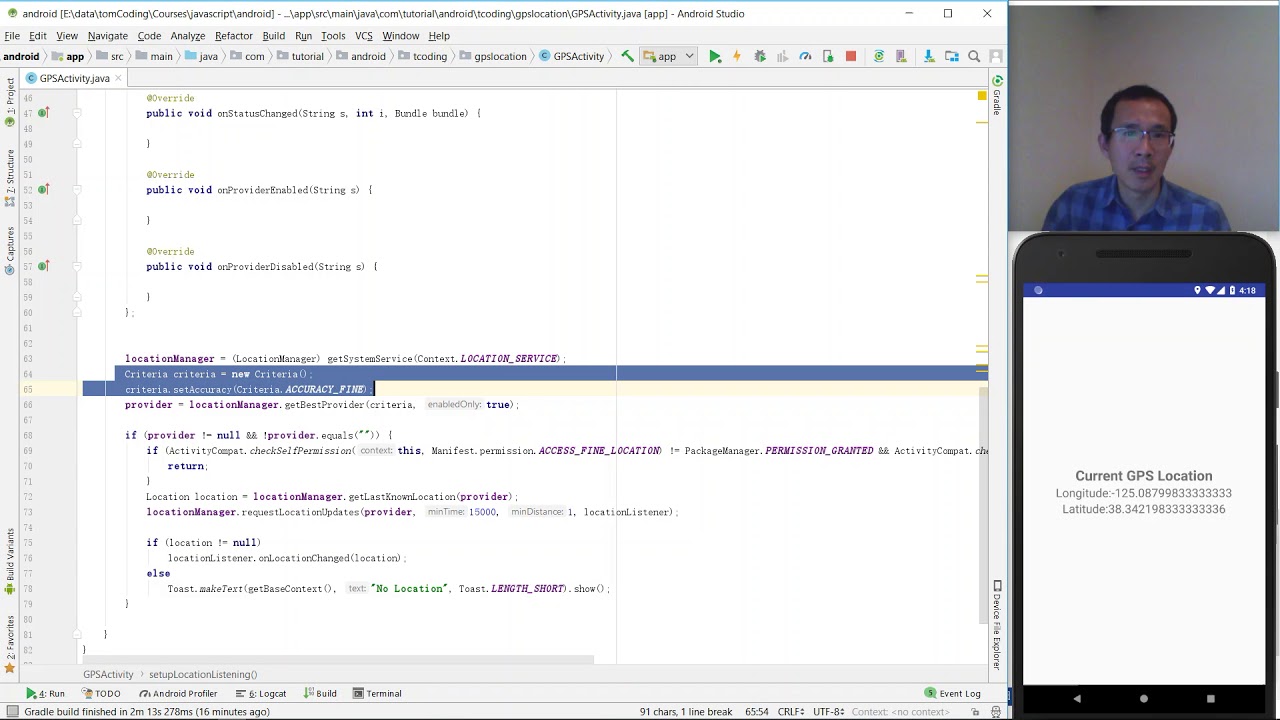Attach debugger to Android process icon
Screen dimensions: 1280x720
click(x=828, y=56)
